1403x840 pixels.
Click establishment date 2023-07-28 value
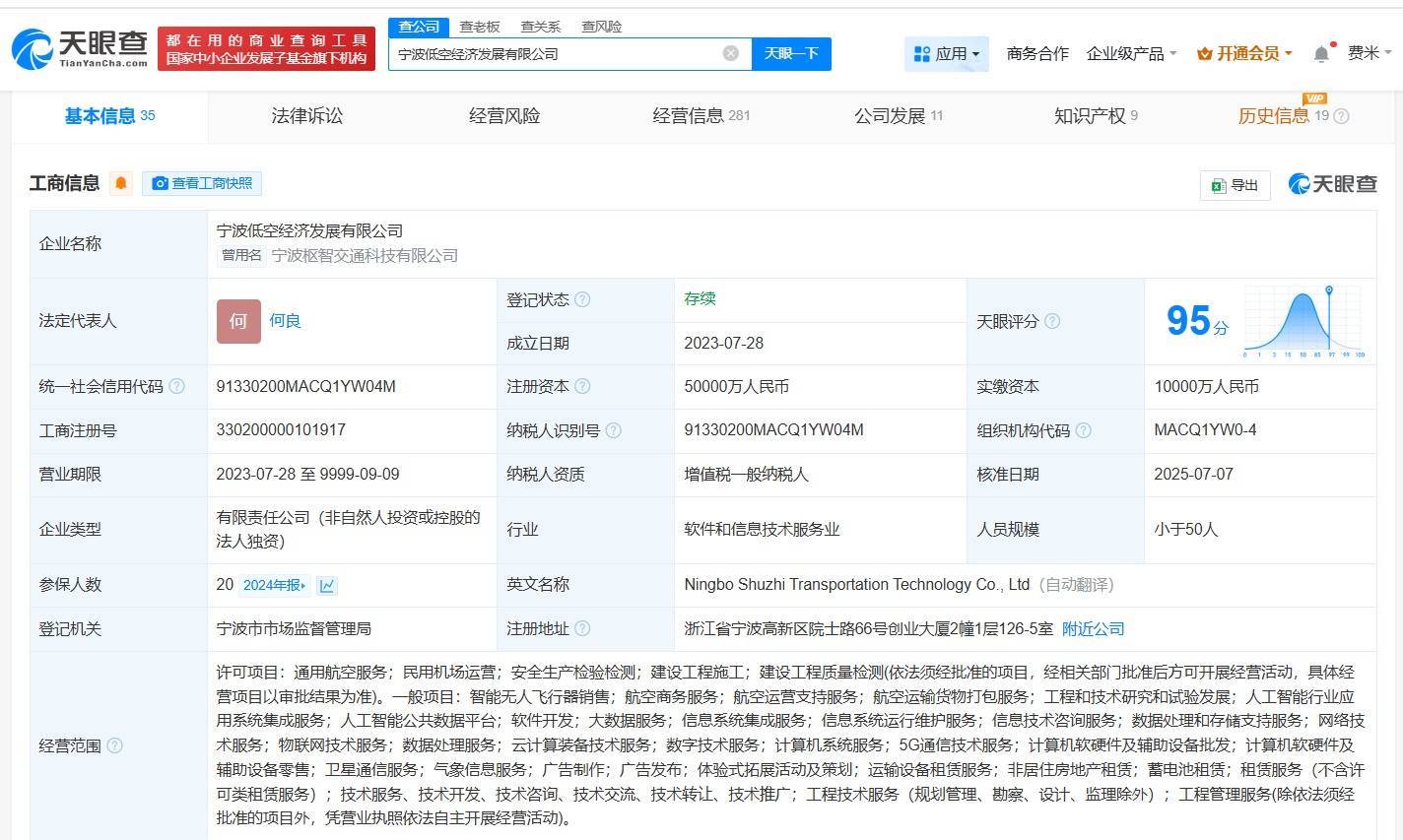point(724,343)
